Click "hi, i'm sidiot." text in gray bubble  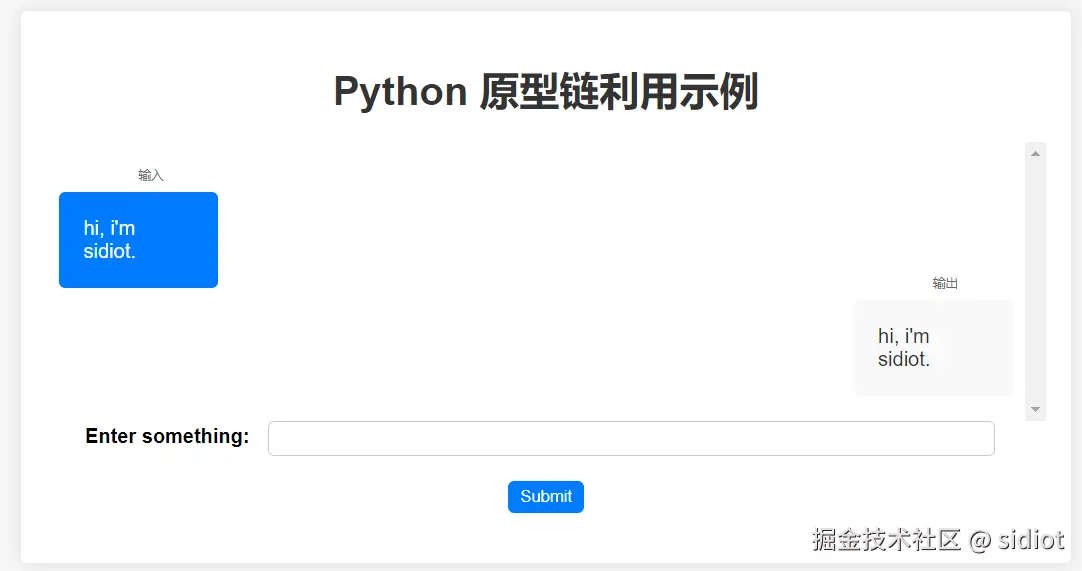coord(904,347)
